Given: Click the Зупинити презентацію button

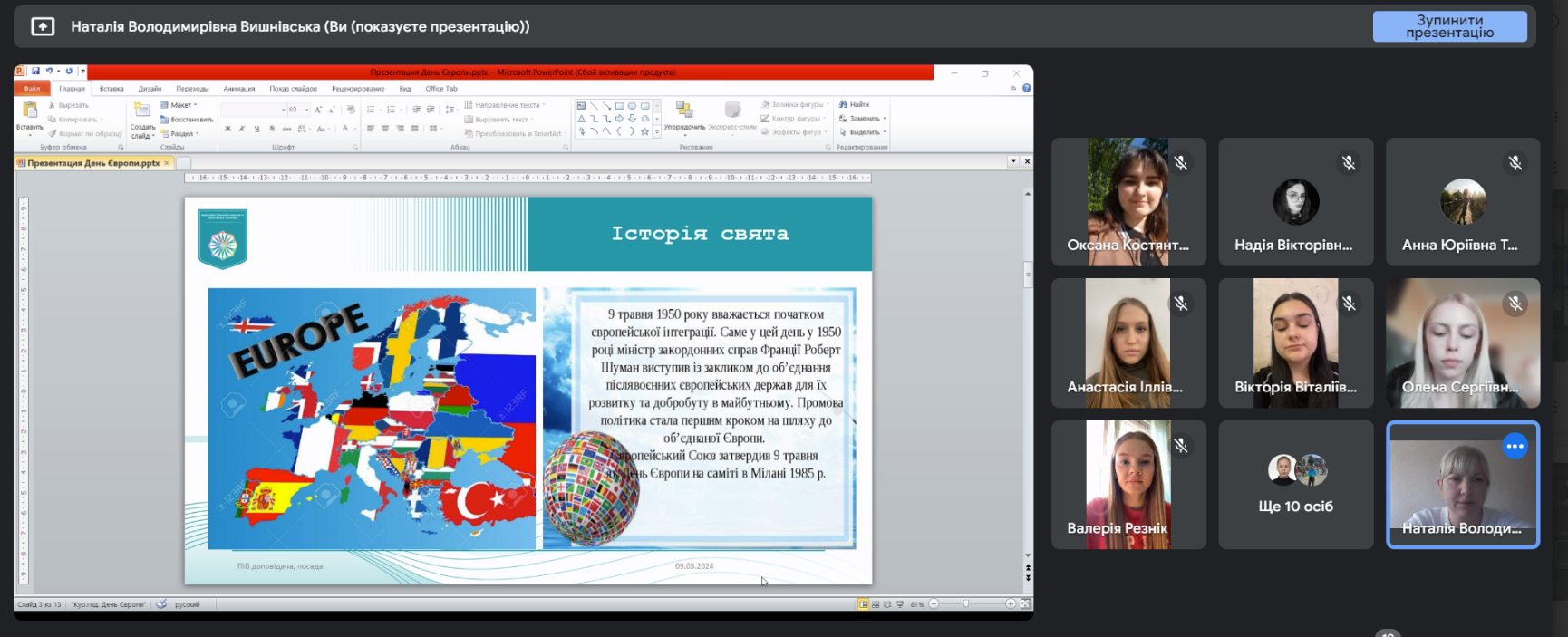Looking at the screenshot, I should [1449, 26].
